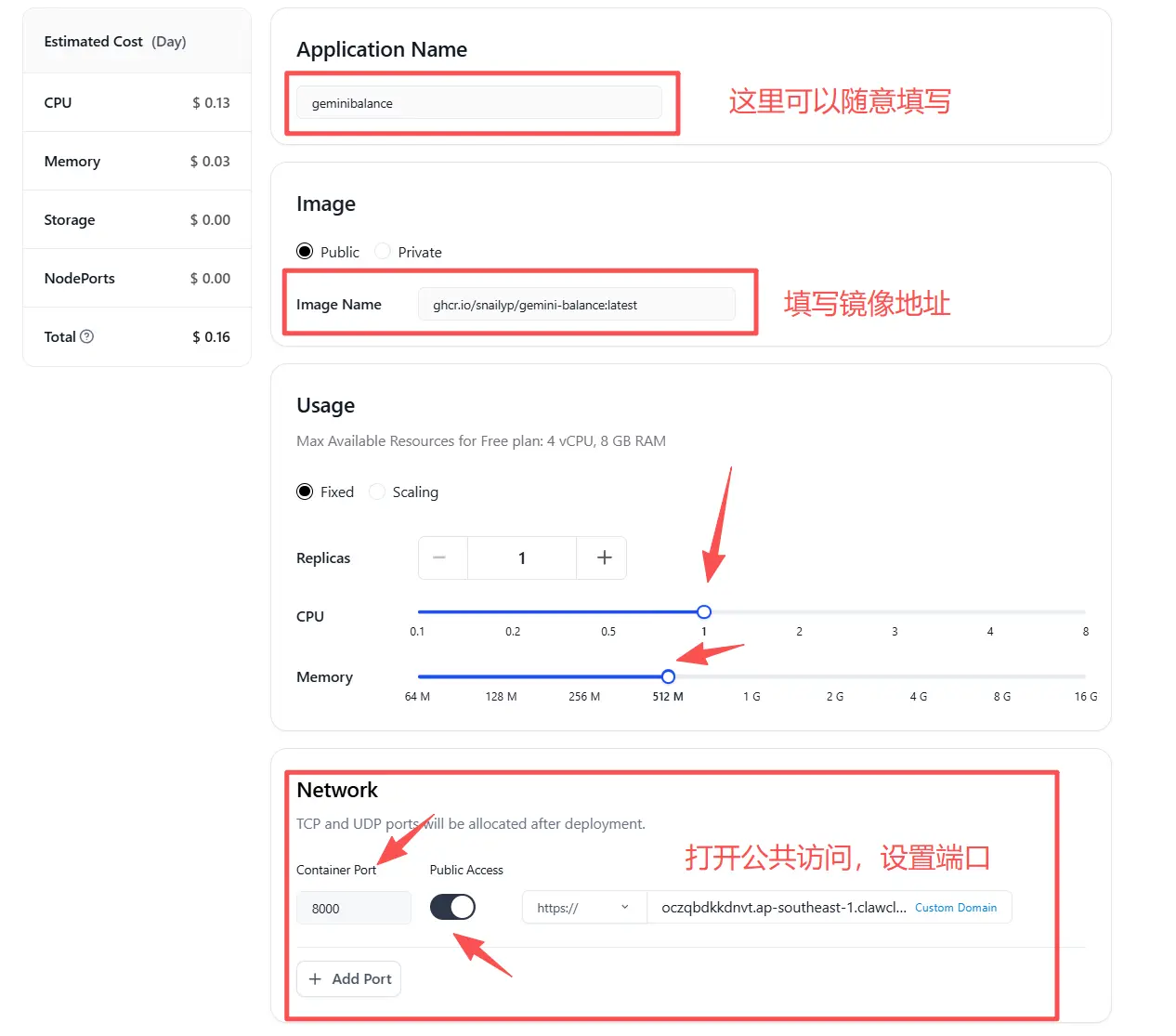Screen dimensions: 1176x1036
Task: Choose the Fixed usage option
Action: [x=305, y=492]
